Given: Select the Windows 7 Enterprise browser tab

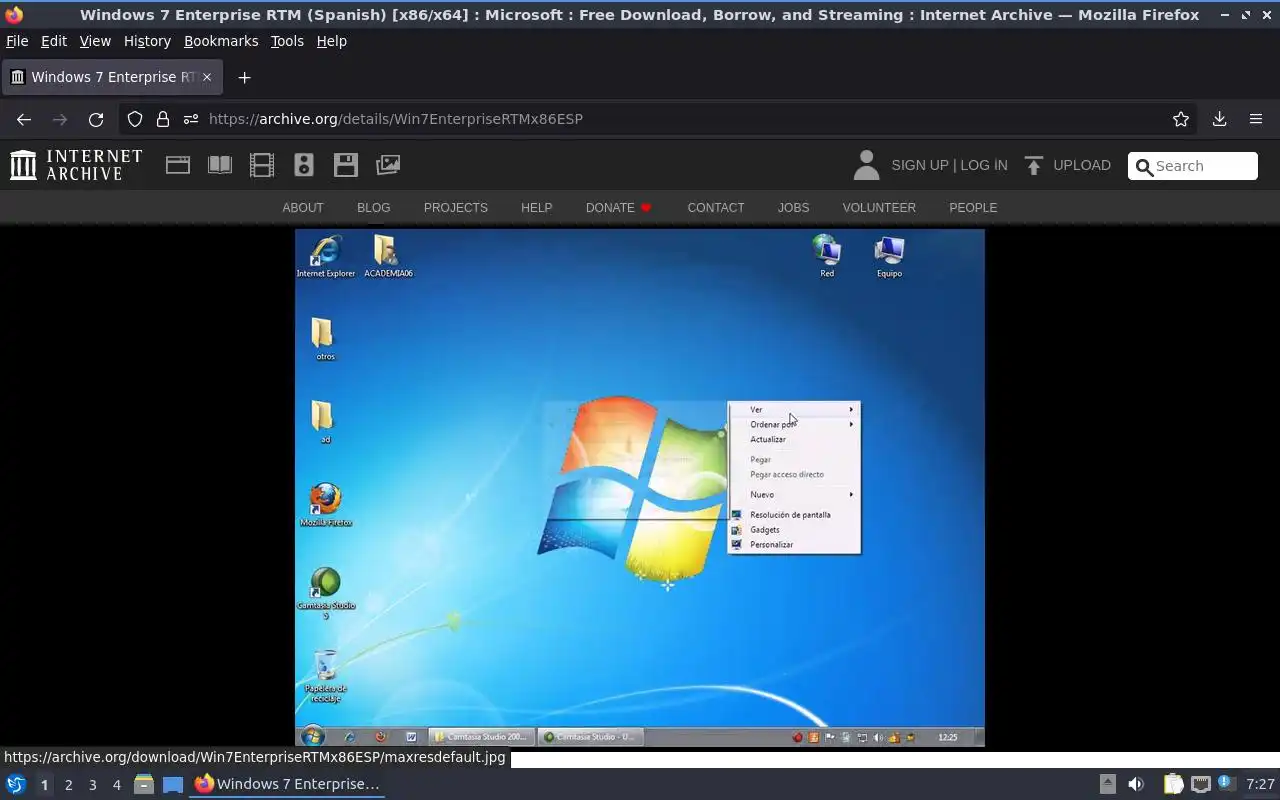Looking at the screenshot, I should click(111, 77).
